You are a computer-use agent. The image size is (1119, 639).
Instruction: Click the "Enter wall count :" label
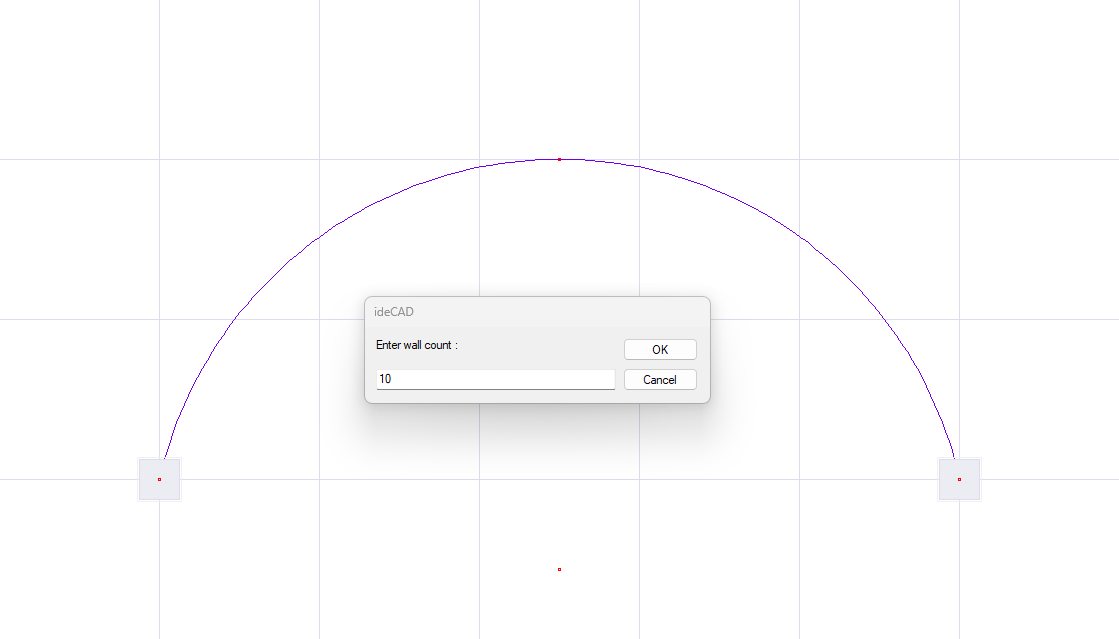coord(417,345)
